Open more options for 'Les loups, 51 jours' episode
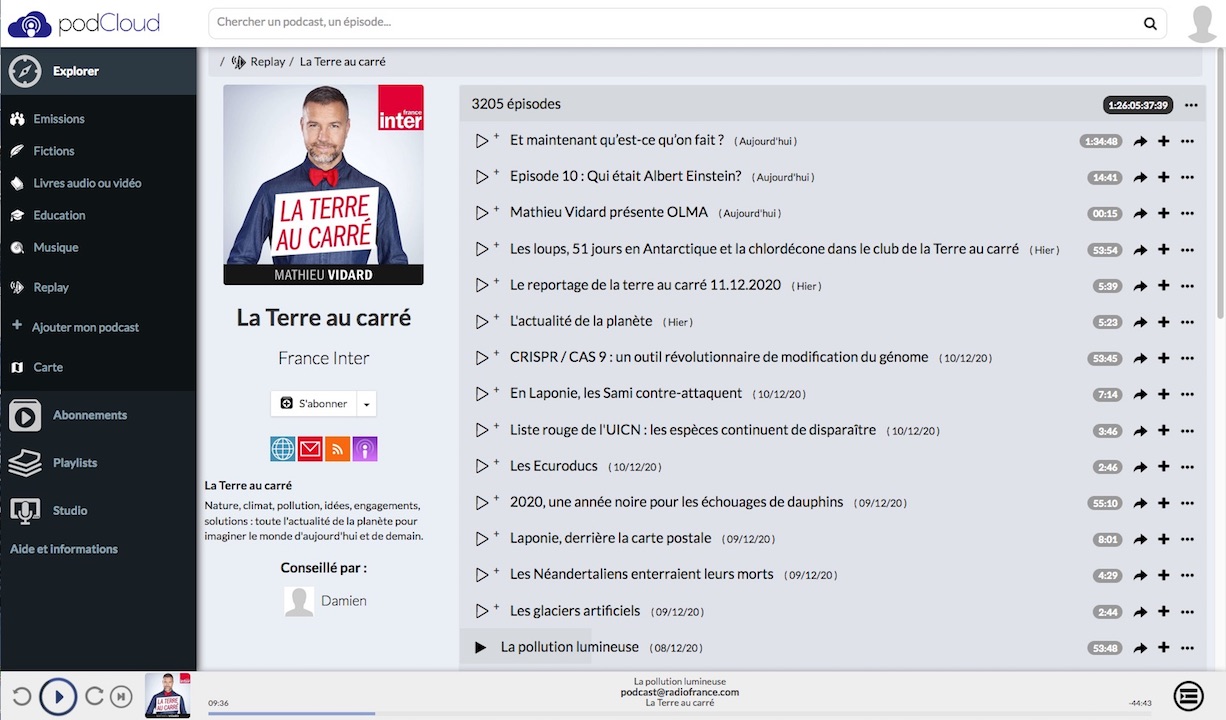This screenshot has width=1226, height=720. tap(1187, 250)
